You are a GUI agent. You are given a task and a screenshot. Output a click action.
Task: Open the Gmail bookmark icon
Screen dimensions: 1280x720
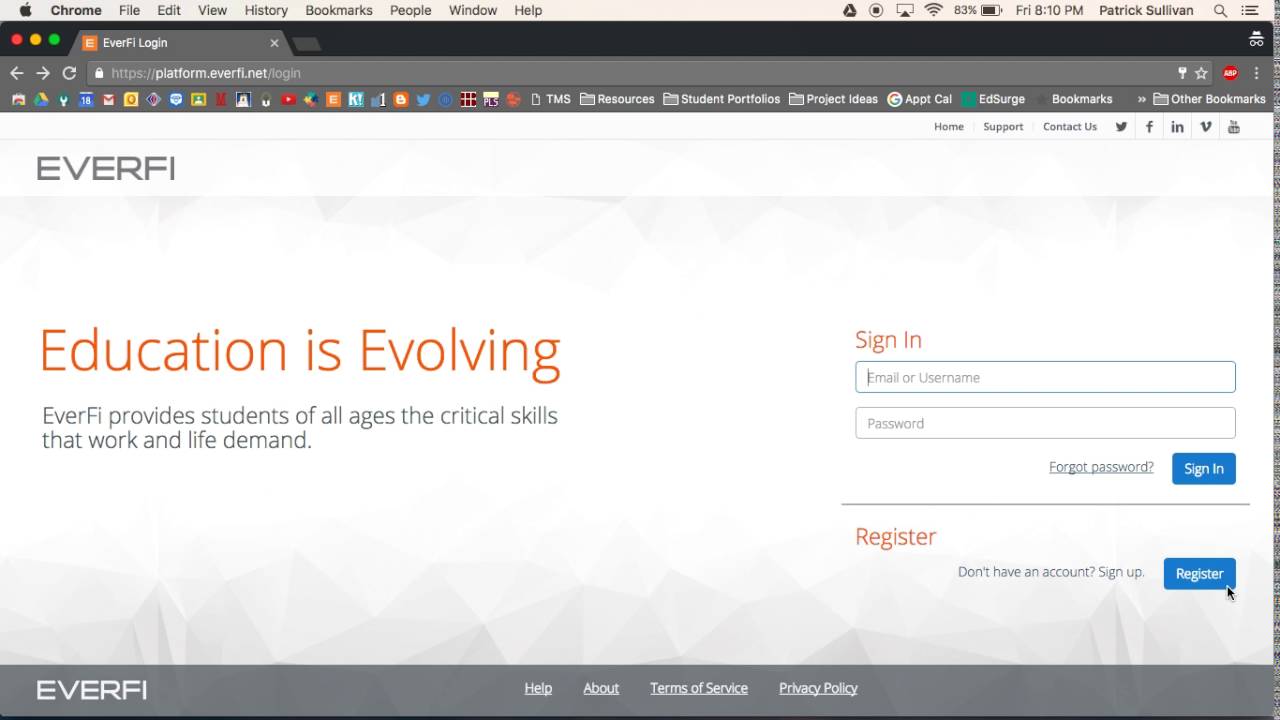108,99
